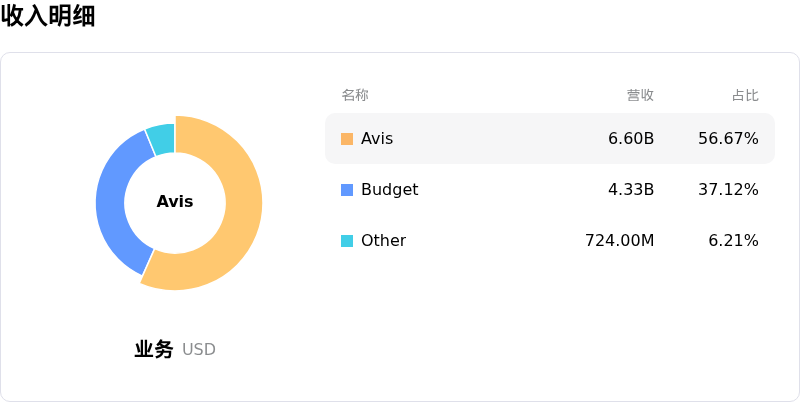This screenshot has width=800, height=402.
Task: Click the 56.67% share value
Action: pos(728,139)
